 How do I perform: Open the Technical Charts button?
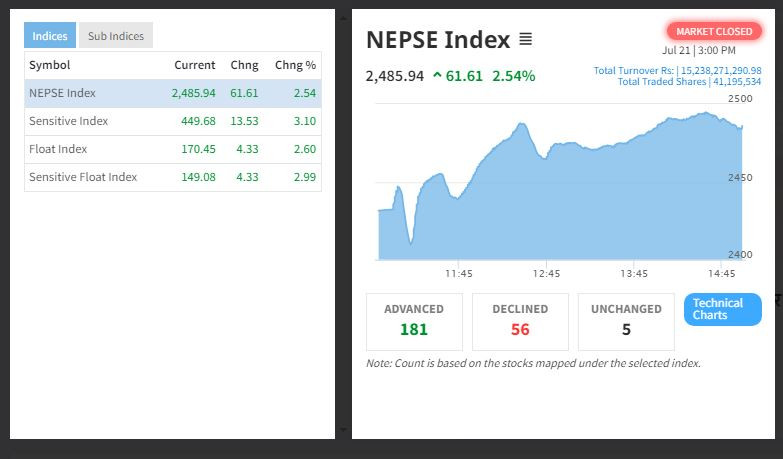click(723, 309)
